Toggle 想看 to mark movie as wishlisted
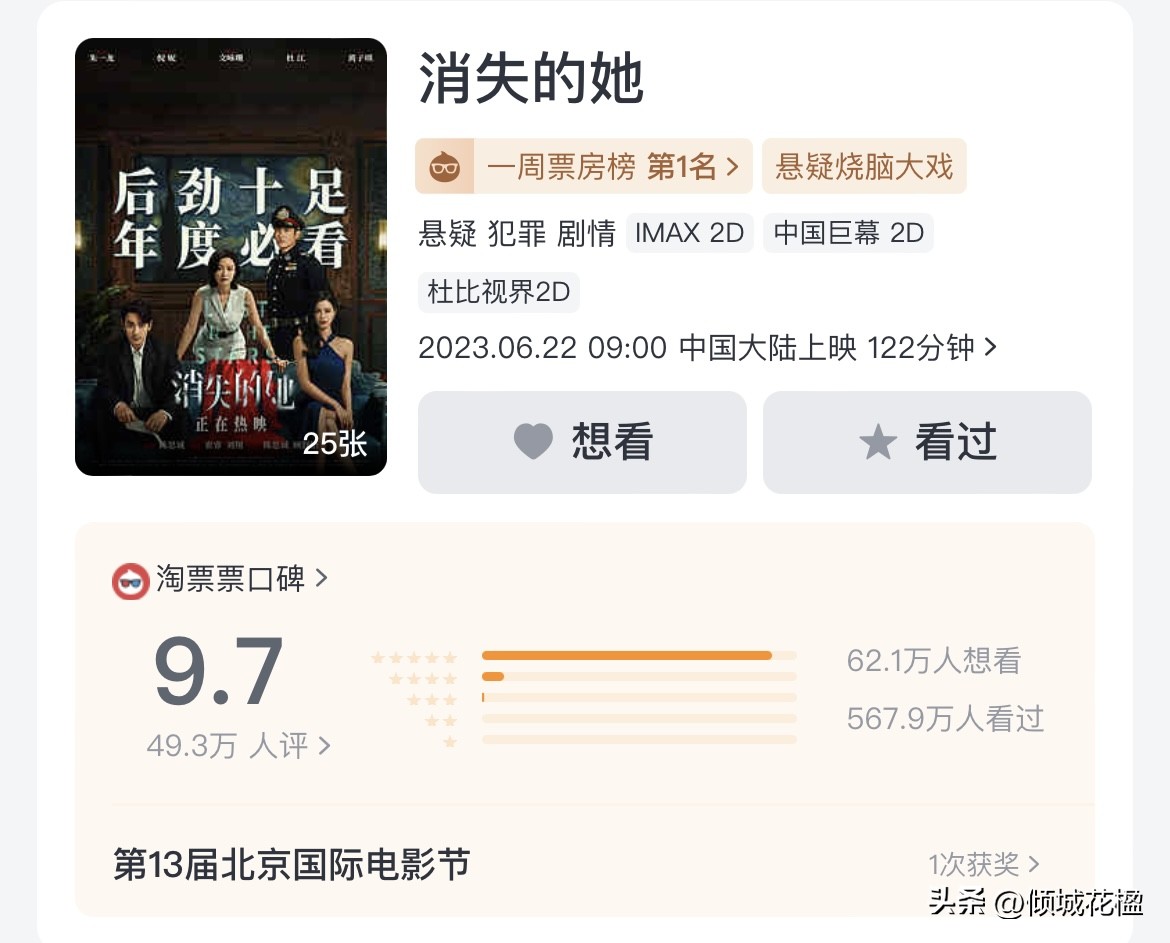1170x943 pixels. tap(582, 442)
